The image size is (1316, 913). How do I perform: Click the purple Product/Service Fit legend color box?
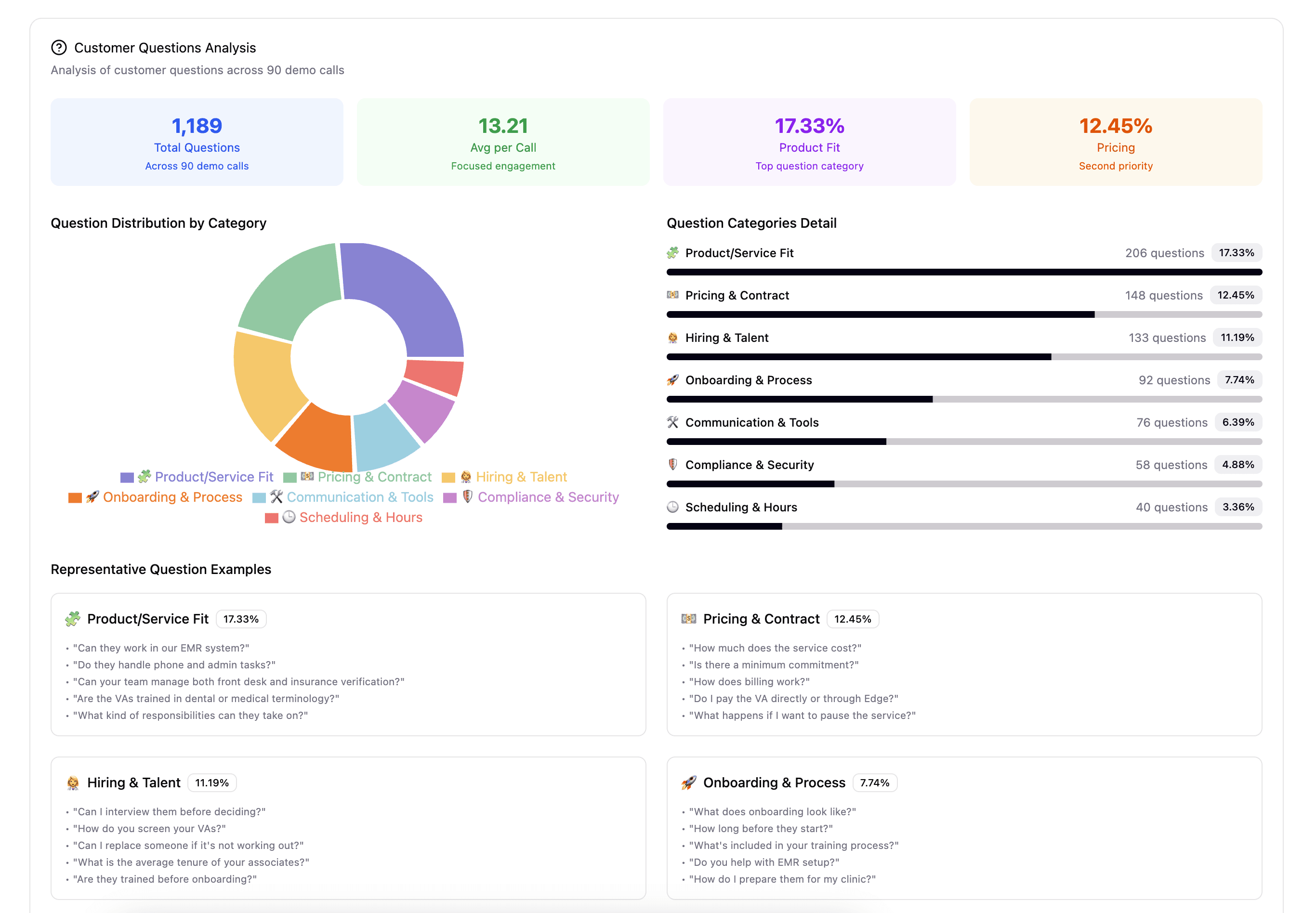point(127,477)
